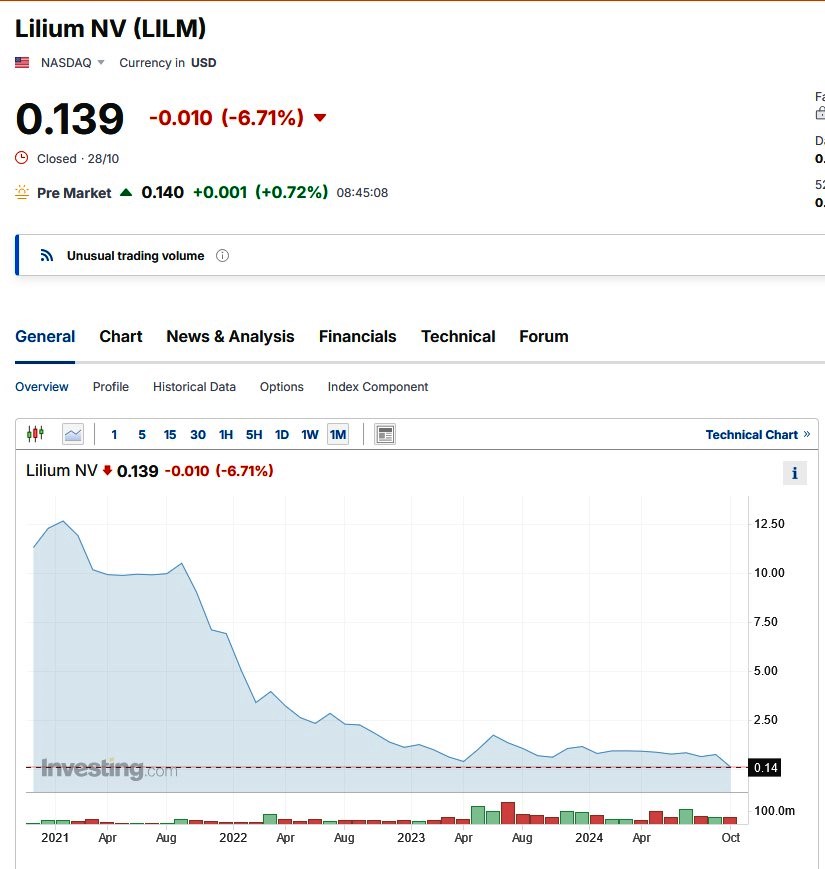
Task: Click the RSS feed icon in the alert bar
Action: (47, 255)
